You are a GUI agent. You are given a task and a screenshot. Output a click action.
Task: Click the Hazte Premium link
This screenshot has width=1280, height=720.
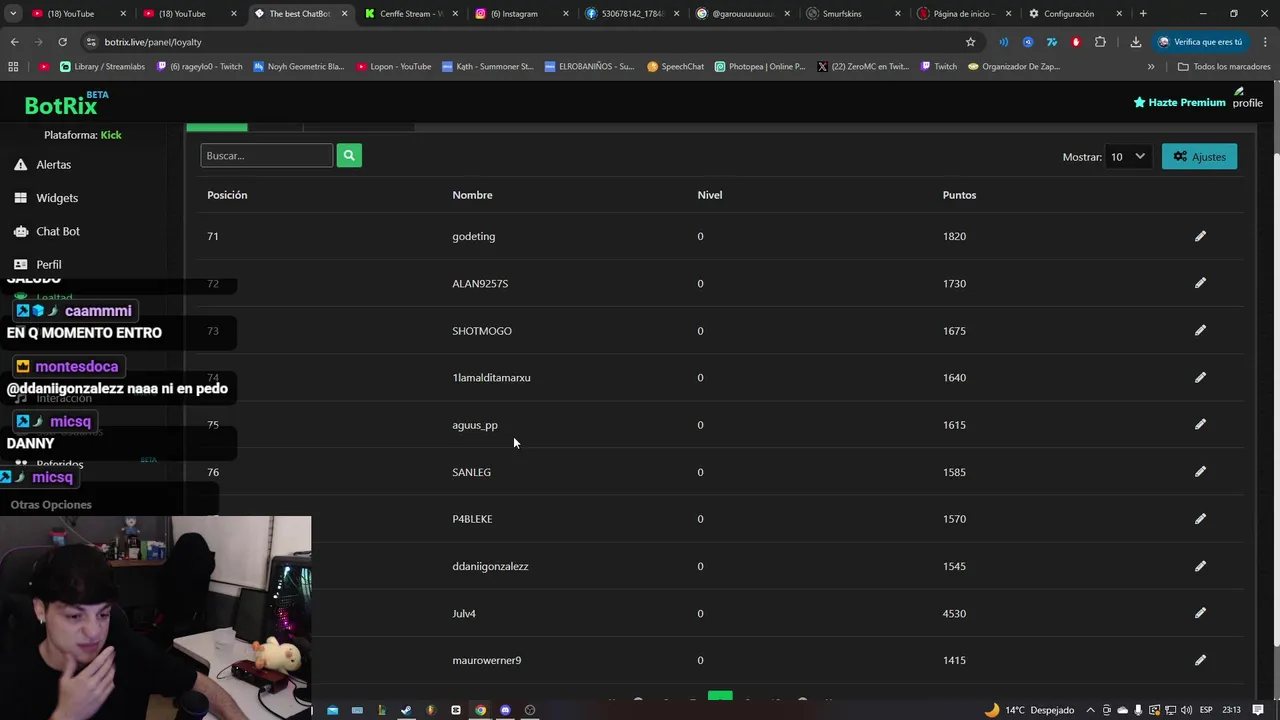click(1179, 102)
